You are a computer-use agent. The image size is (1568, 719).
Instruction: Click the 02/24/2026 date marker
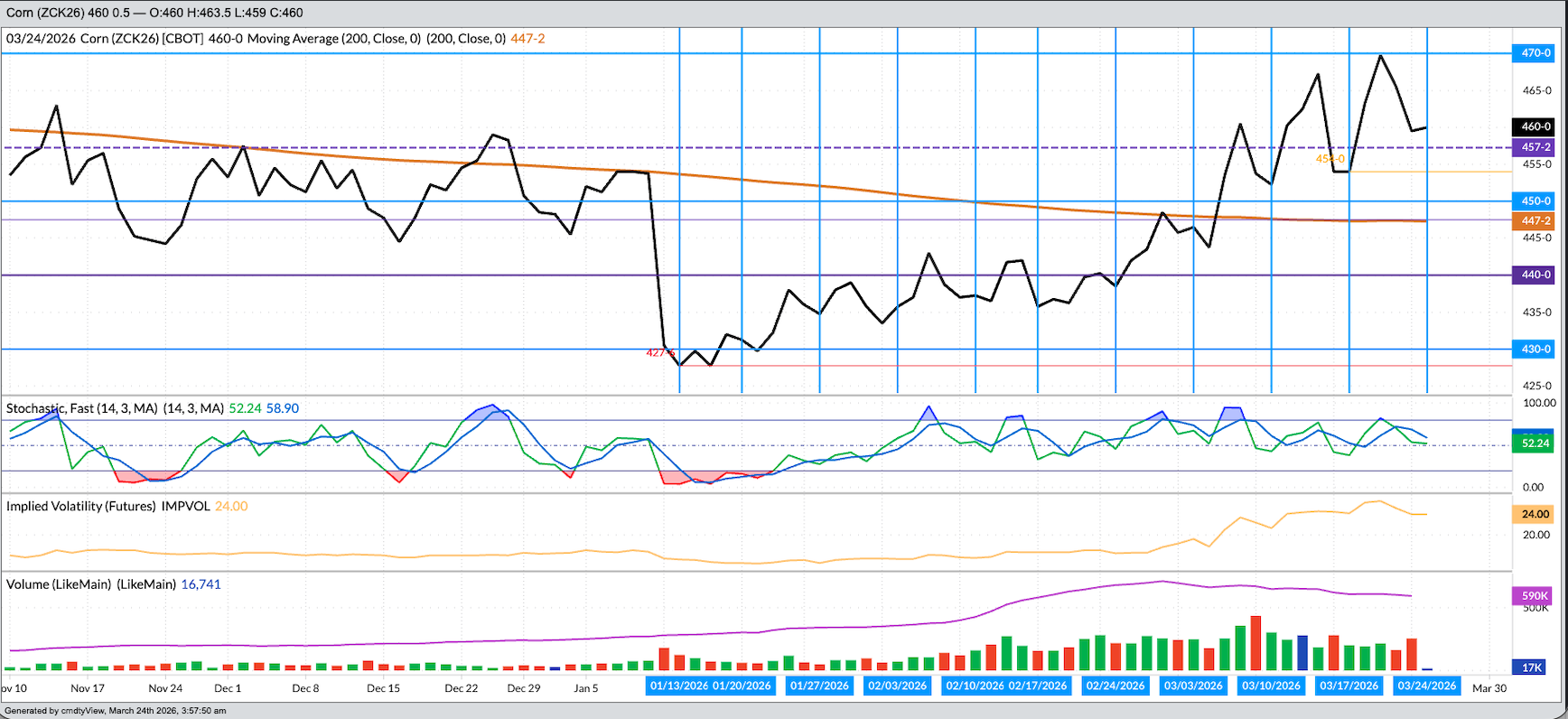[x=1115, y=686]
